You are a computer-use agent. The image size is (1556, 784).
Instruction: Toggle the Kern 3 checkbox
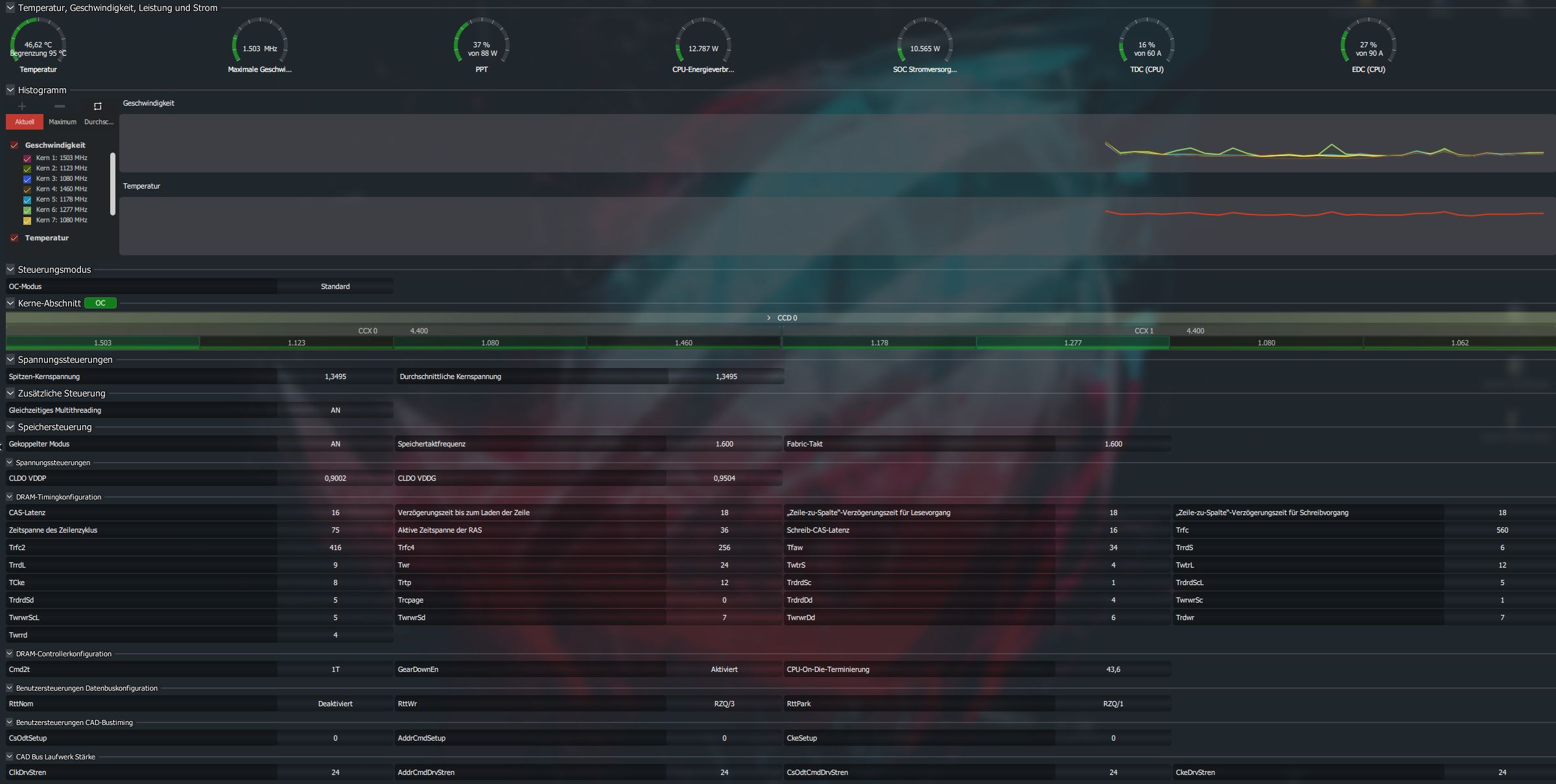point(27,179)
